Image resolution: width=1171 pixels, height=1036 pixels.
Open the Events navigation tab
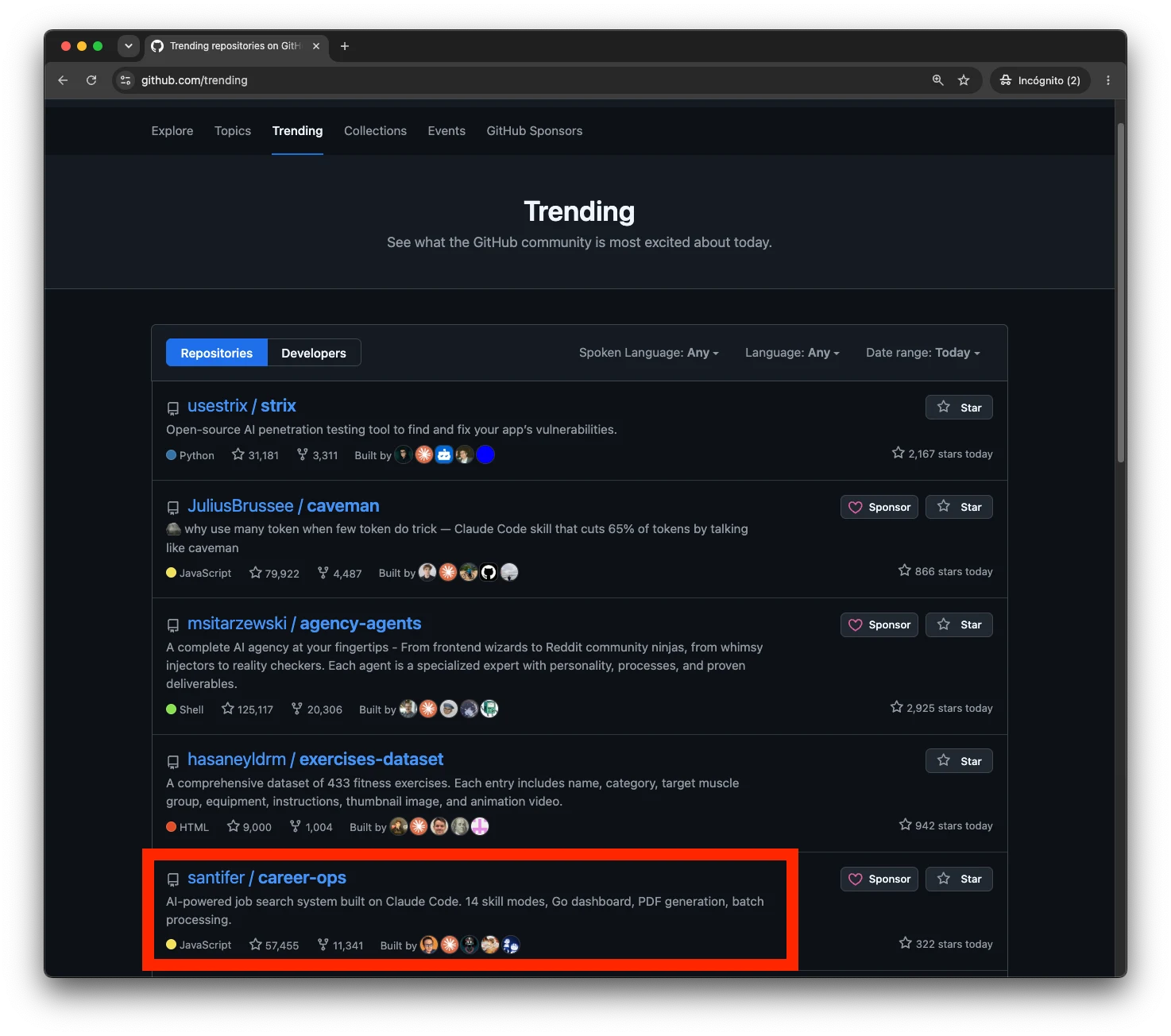pyautogui.click(x=446, y=131)
